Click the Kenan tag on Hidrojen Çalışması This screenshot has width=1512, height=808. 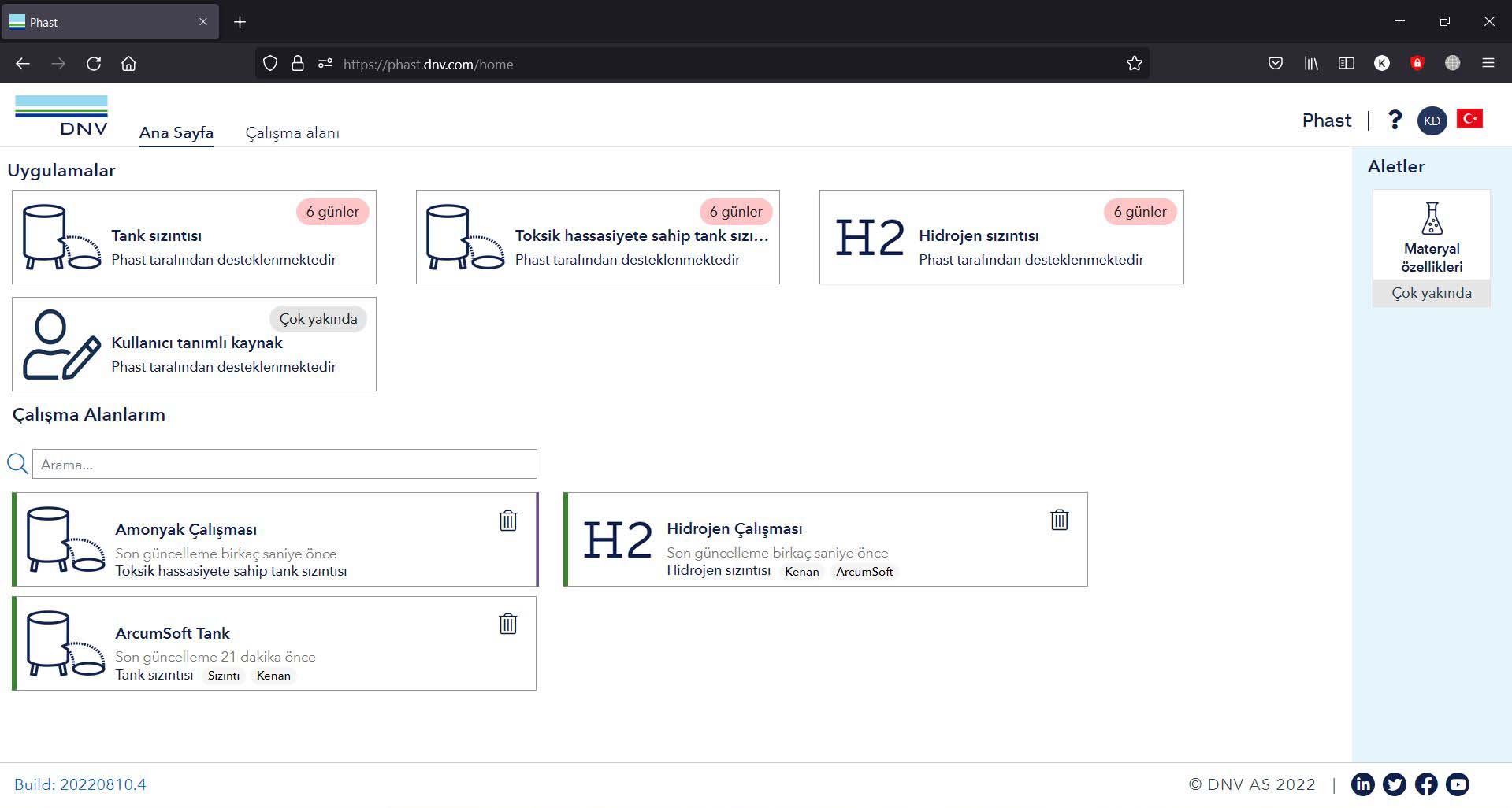coord(802,572)
